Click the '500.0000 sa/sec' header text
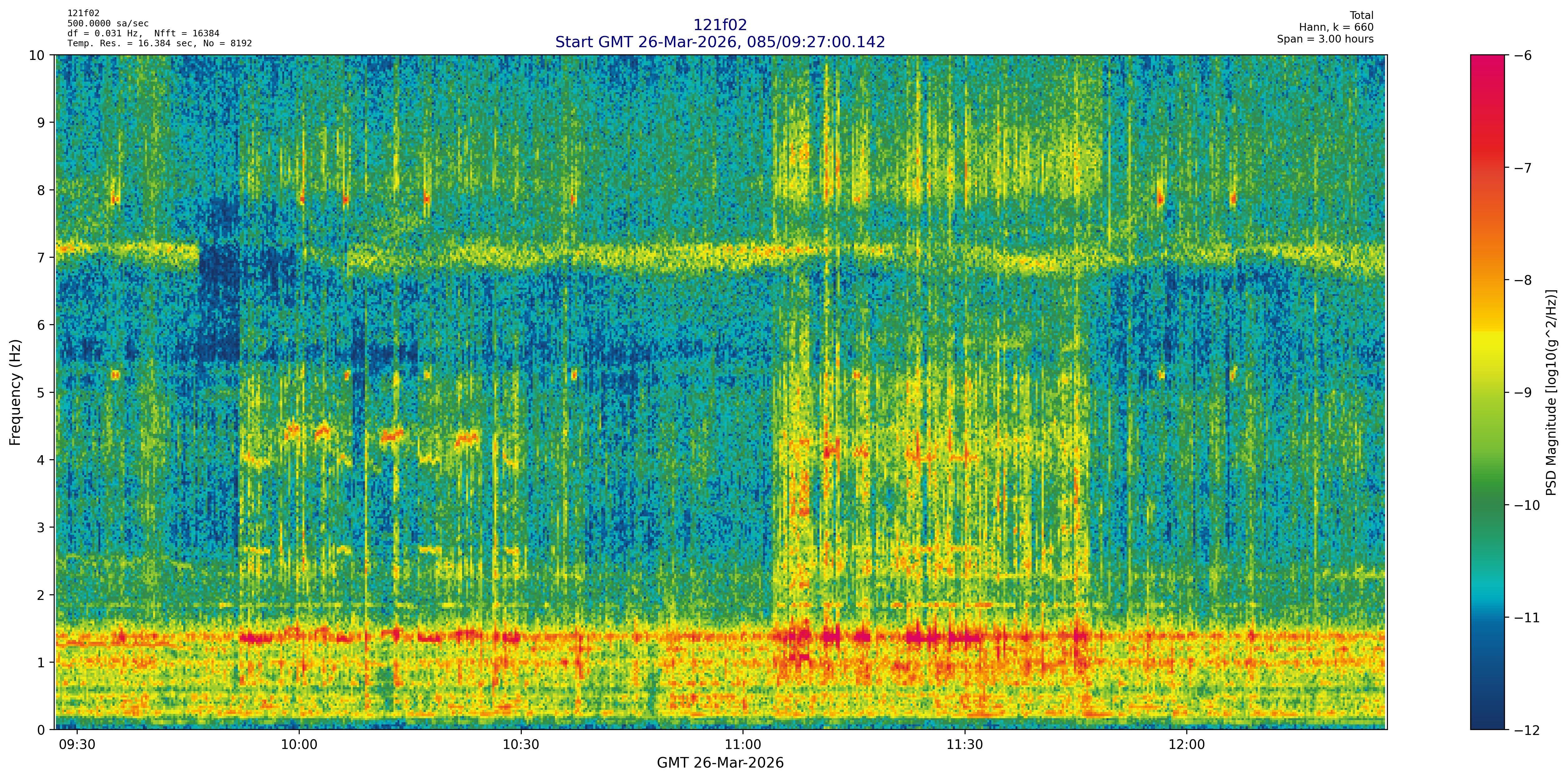Image resolution: width=1568 pixels, height=780 pixels. point(108,24)
